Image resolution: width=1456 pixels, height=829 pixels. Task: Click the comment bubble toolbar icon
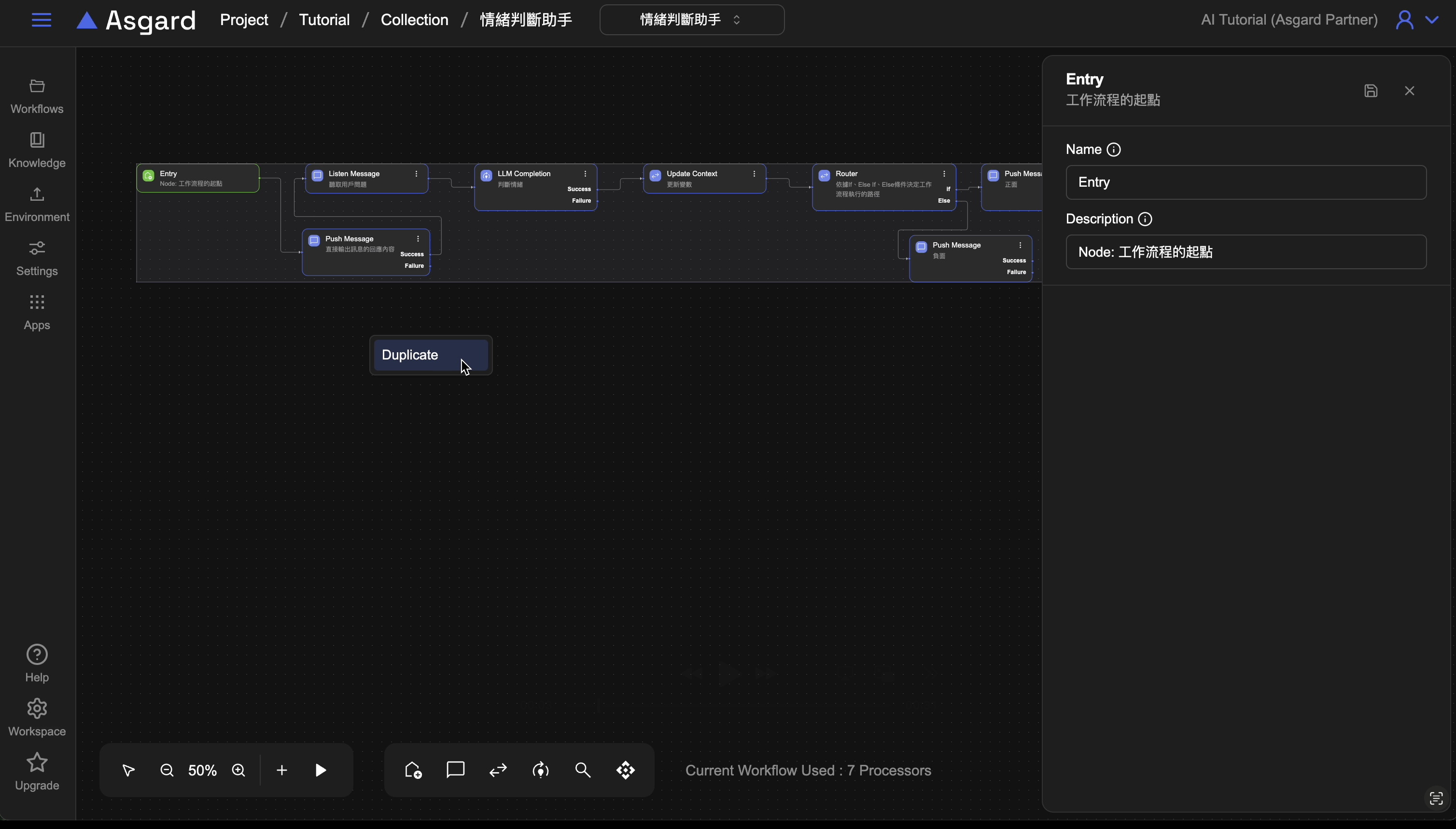(x=455, y=770)
